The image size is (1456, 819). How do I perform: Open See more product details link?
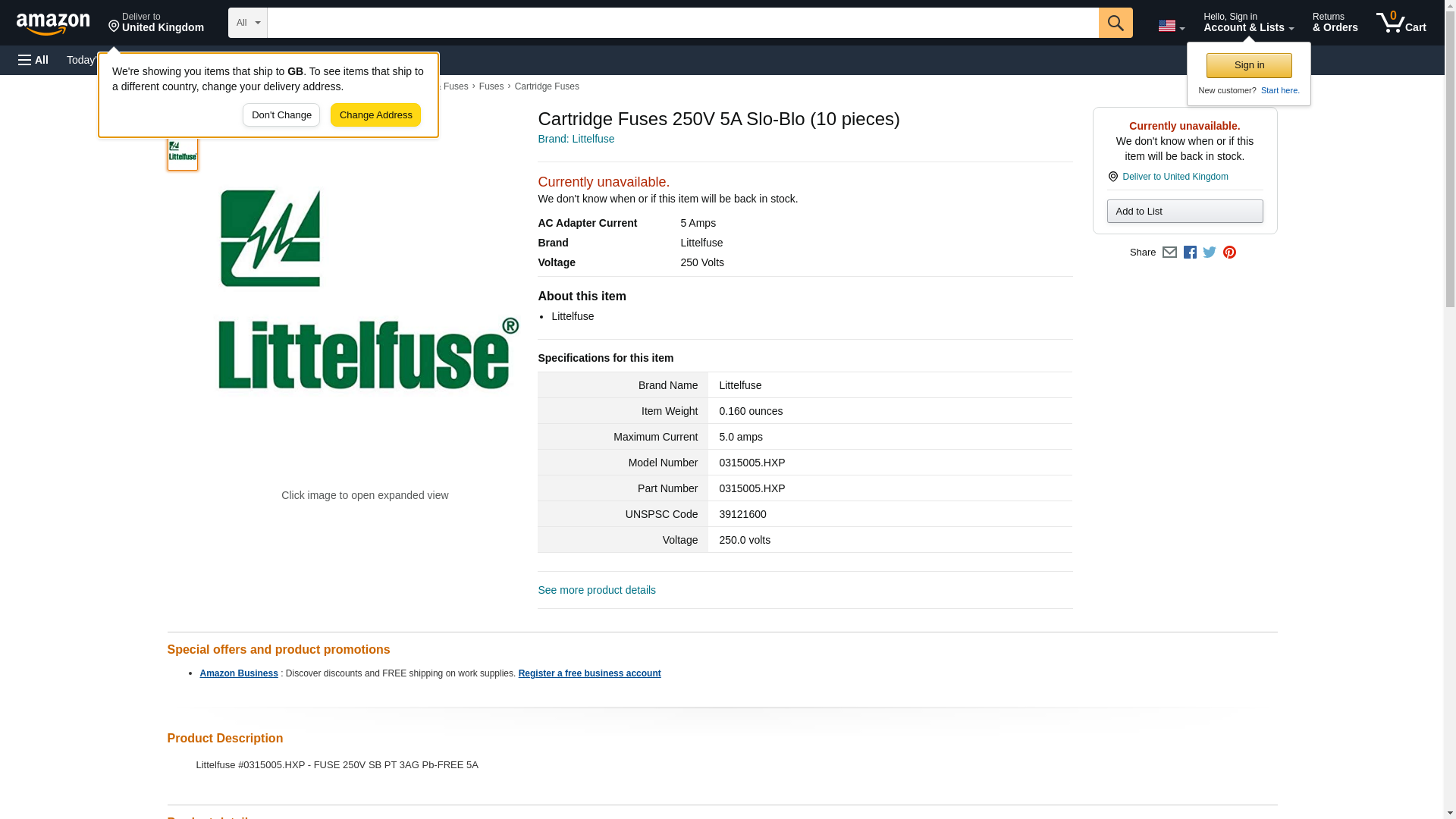[x=596, y=590]
